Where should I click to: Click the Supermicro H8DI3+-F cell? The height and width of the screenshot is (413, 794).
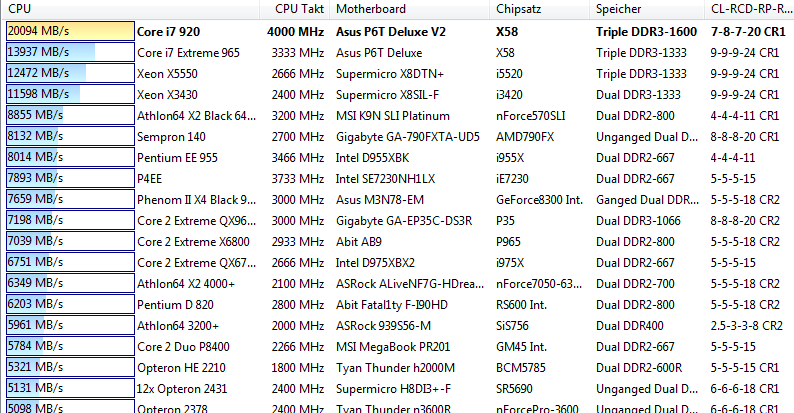click(393, 389)
